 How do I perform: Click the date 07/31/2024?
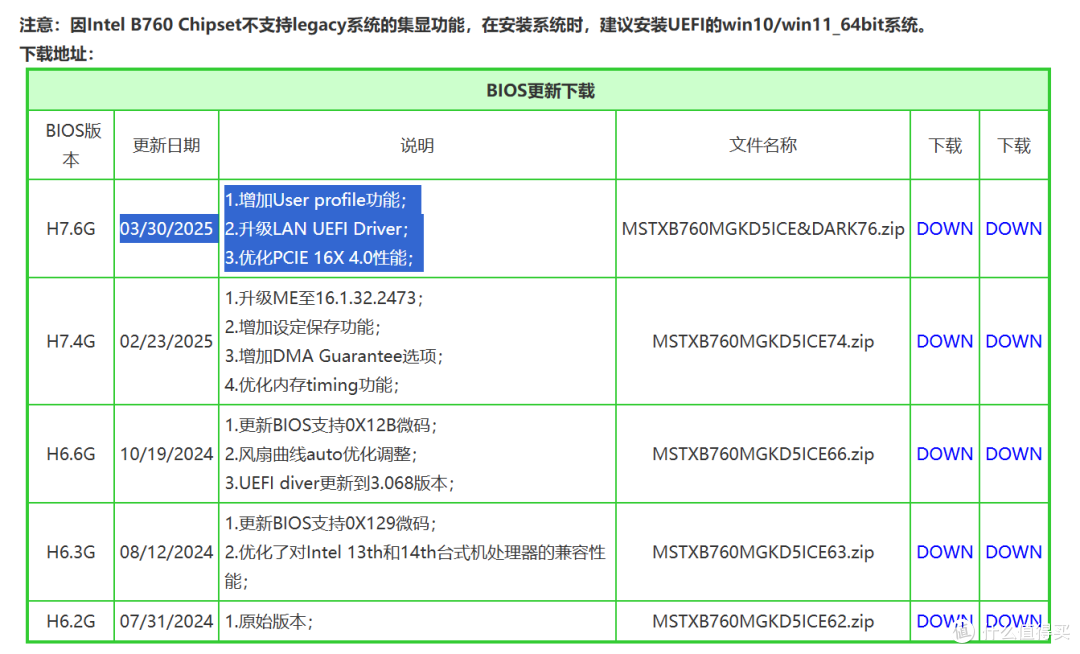point(167,622)
